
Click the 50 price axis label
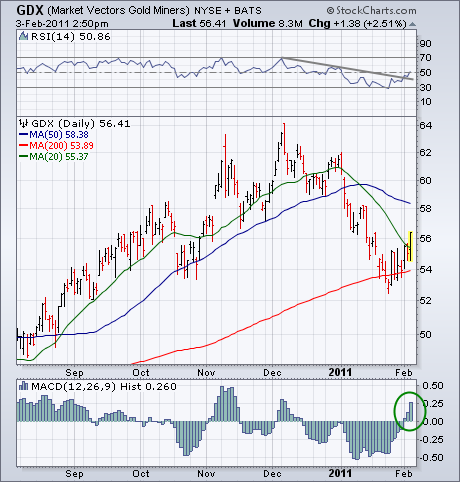click(x=426, y=335)
